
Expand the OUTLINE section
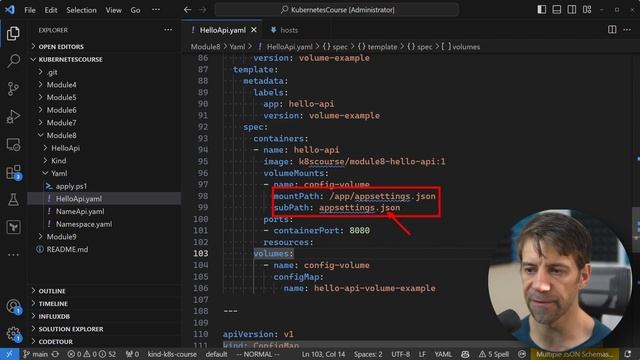104,291
